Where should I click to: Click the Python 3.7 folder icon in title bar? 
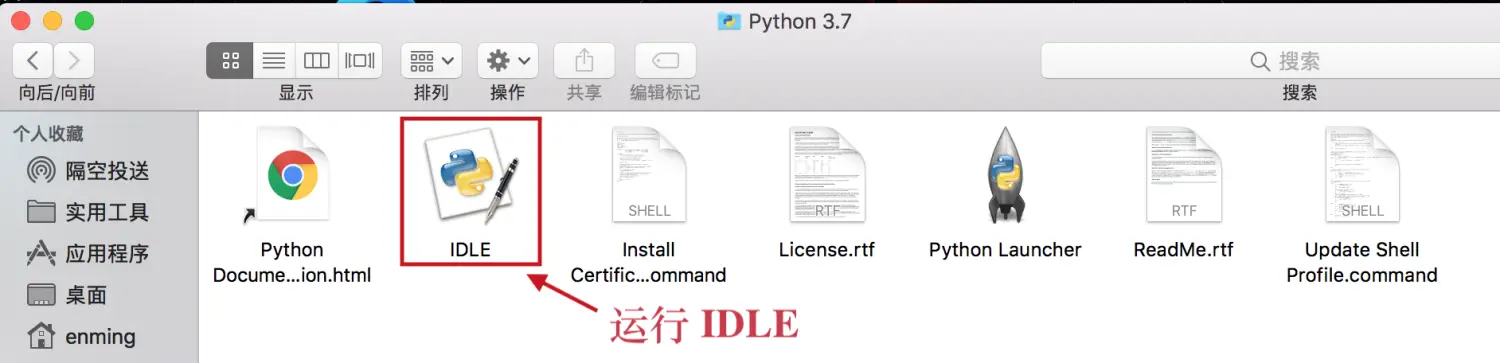coord(729,20)
